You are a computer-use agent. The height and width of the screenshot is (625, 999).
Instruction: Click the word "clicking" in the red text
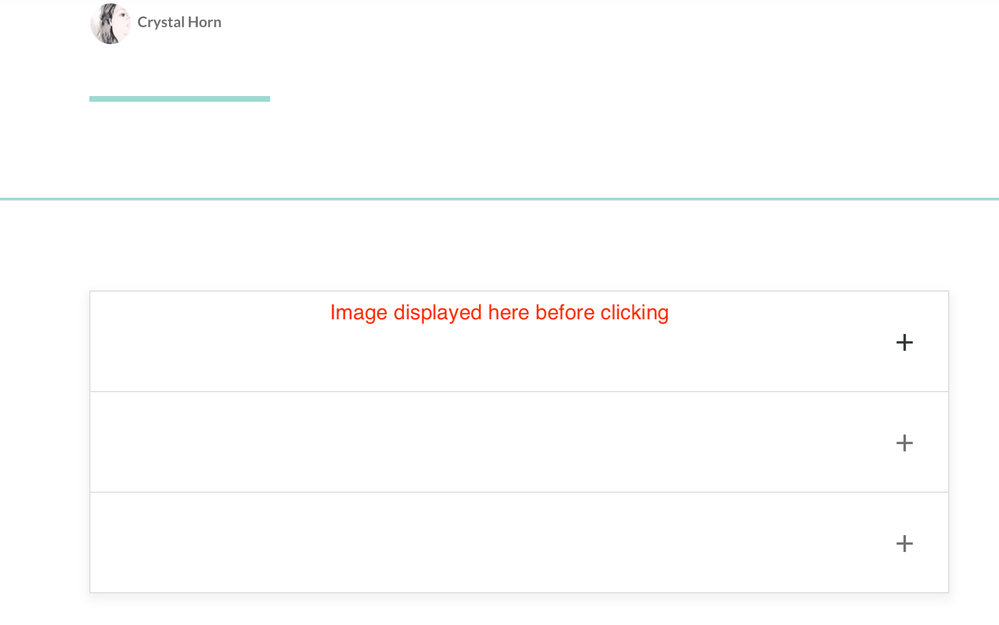pos(634,313)
